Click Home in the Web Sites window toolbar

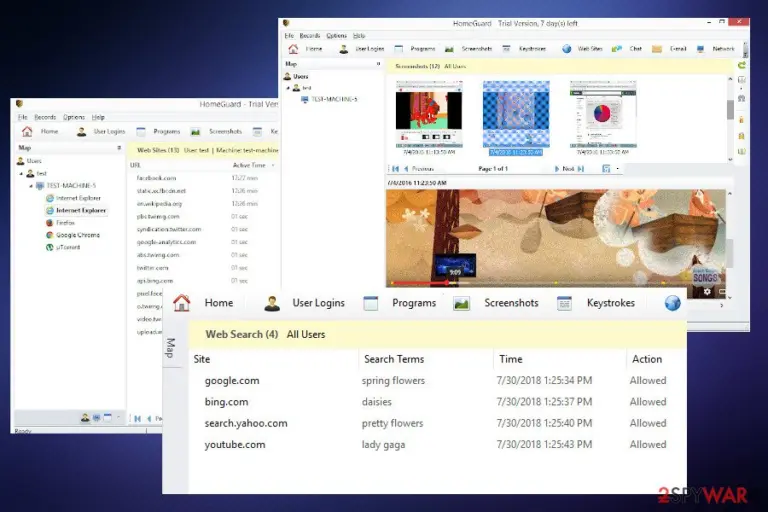coord(40,131)
